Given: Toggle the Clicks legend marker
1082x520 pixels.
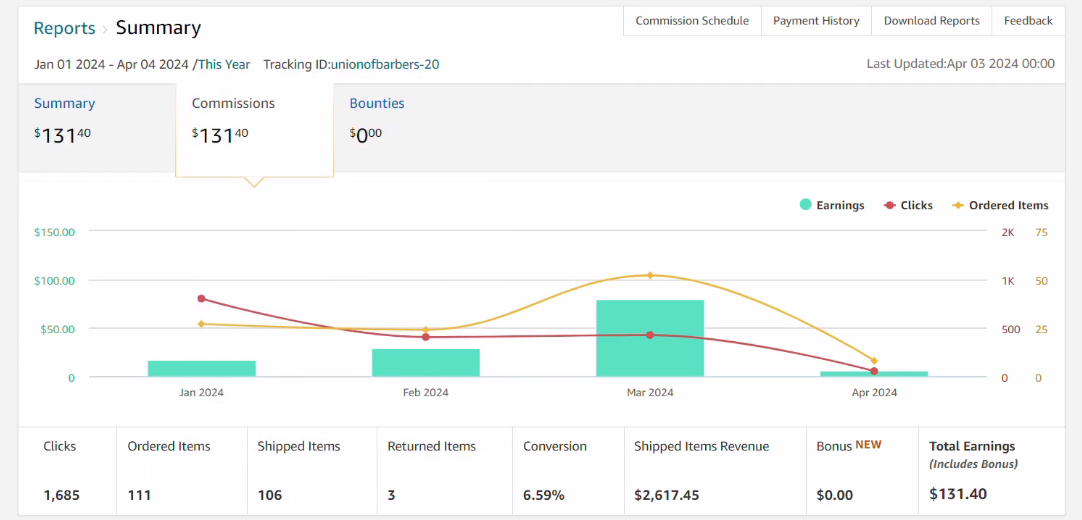Looking at the screenshot, I should click(x=889, y=205).
